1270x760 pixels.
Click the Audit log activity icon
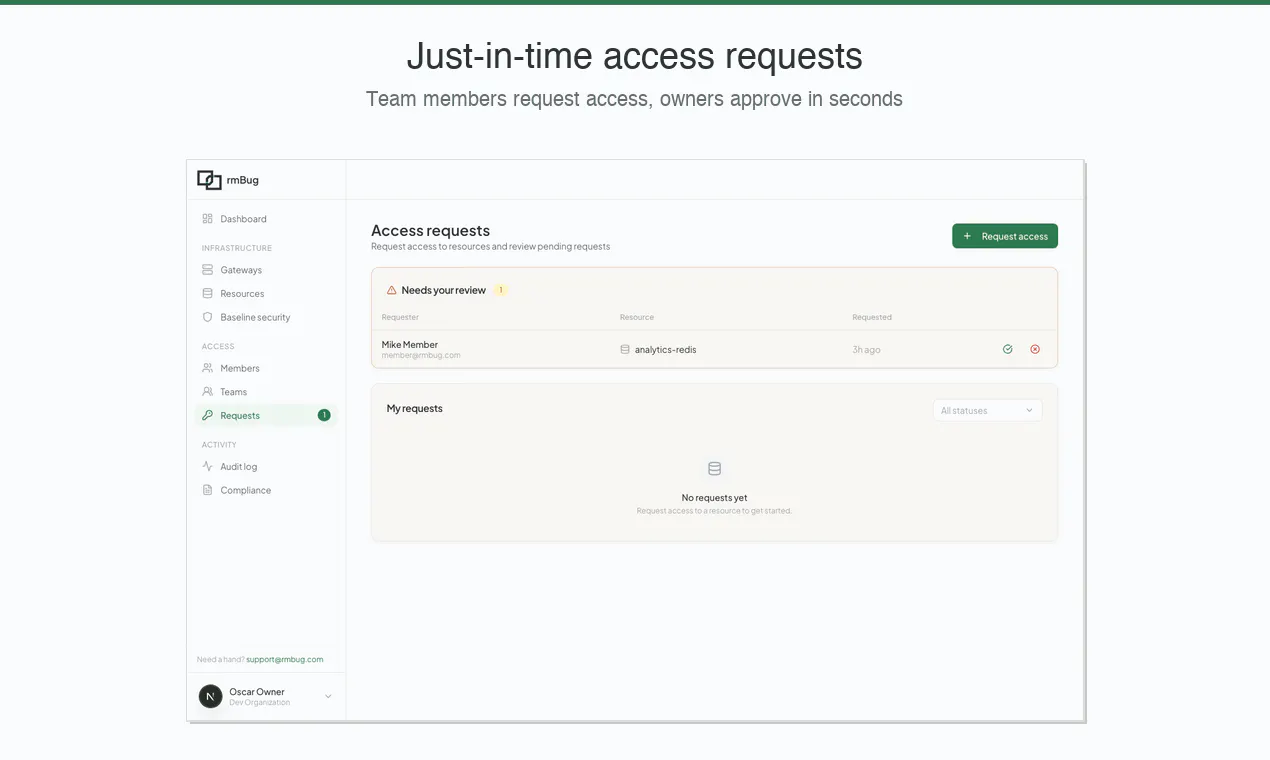tap(207, 466)
